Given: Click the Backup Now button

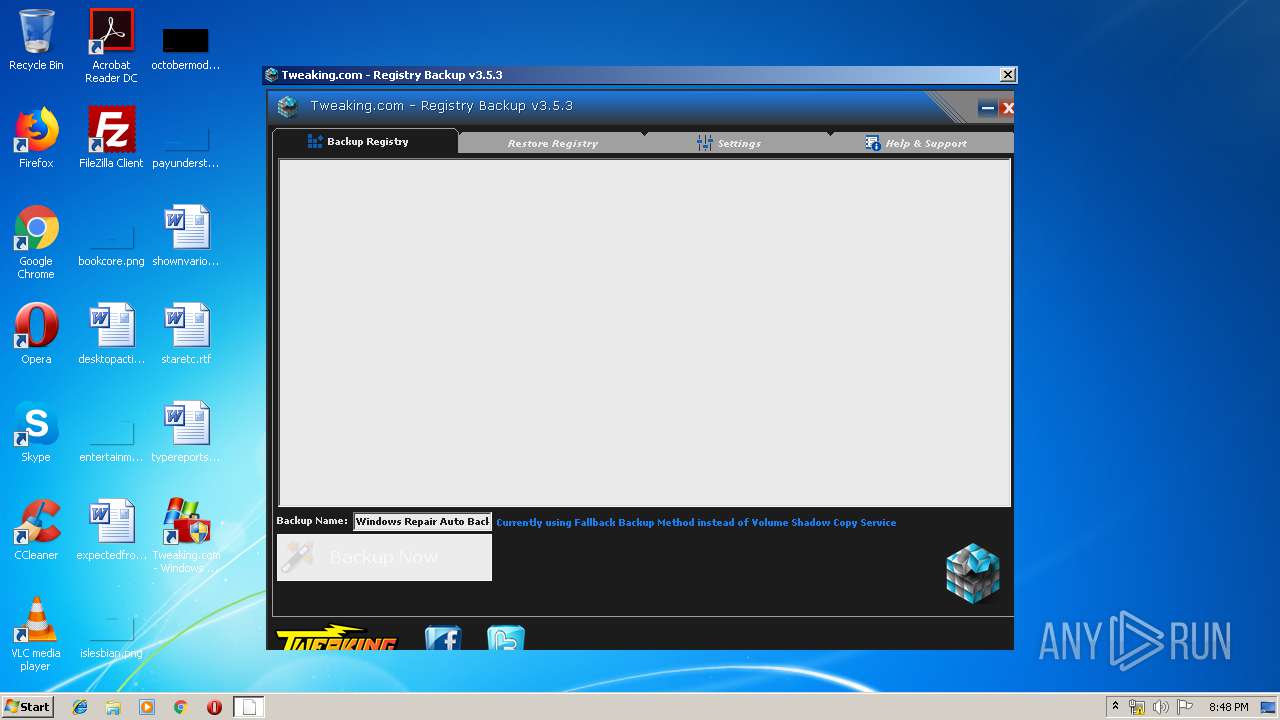Looking at the screenshot, I should [384, 557].
